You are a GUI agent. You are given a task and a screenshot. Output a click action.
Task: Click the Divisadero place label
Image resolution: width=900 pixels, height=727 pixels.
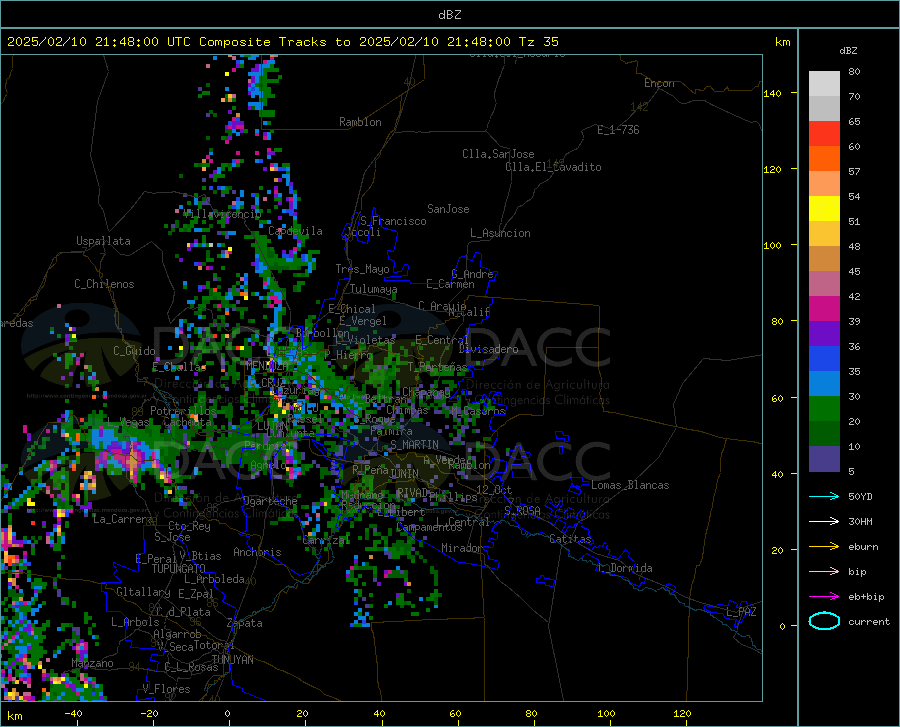click(x=488, y=349)
